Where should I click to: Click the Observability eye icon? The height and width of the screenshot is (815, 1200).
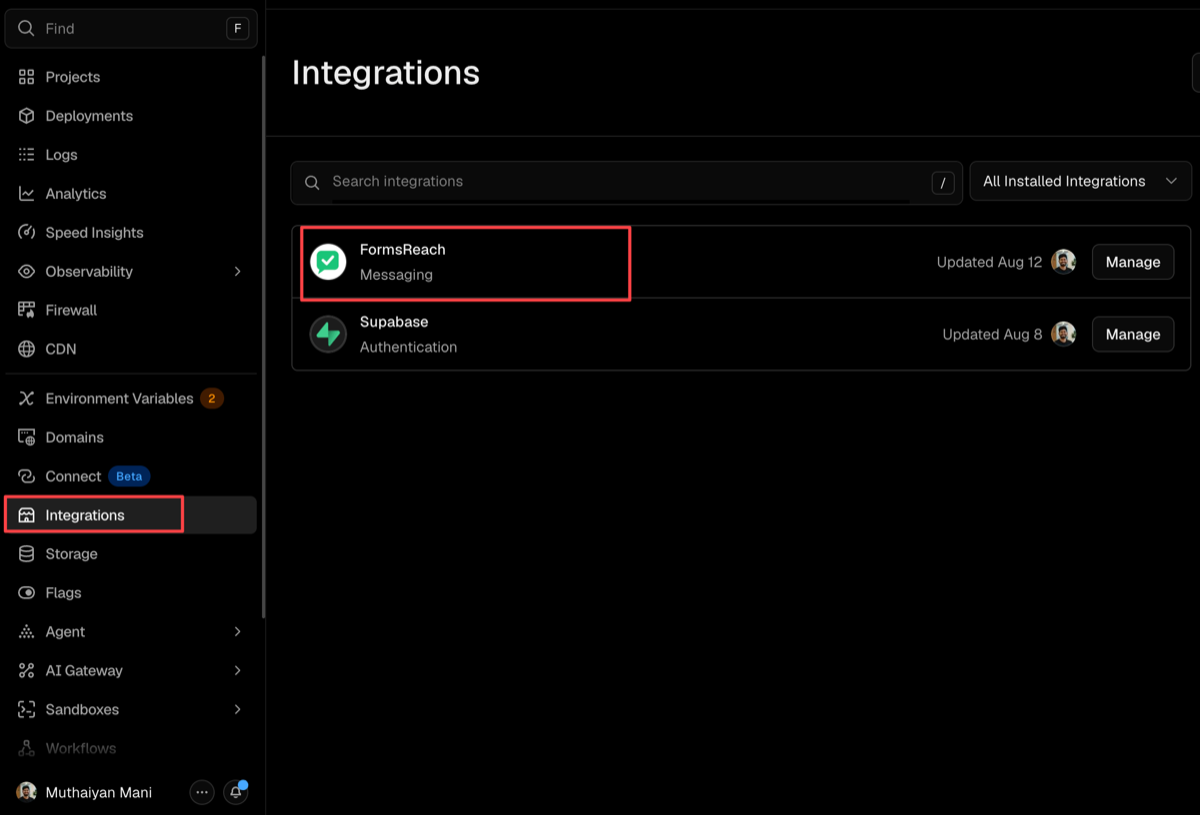(27, 272)
